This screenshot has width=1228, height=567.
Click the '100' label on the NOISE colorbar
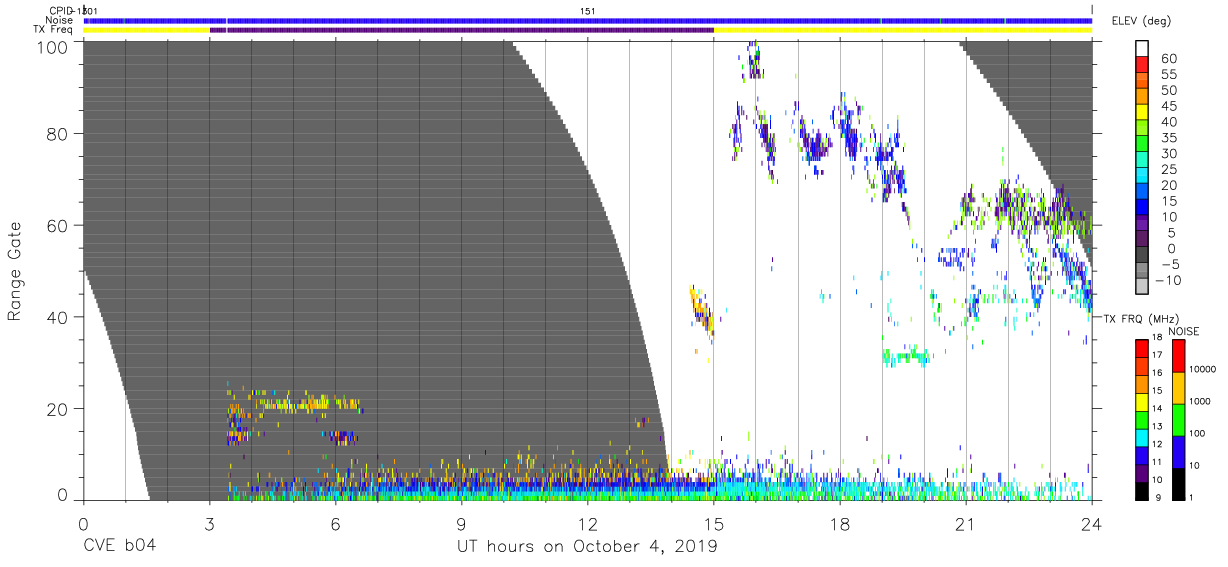point(1198,434)
